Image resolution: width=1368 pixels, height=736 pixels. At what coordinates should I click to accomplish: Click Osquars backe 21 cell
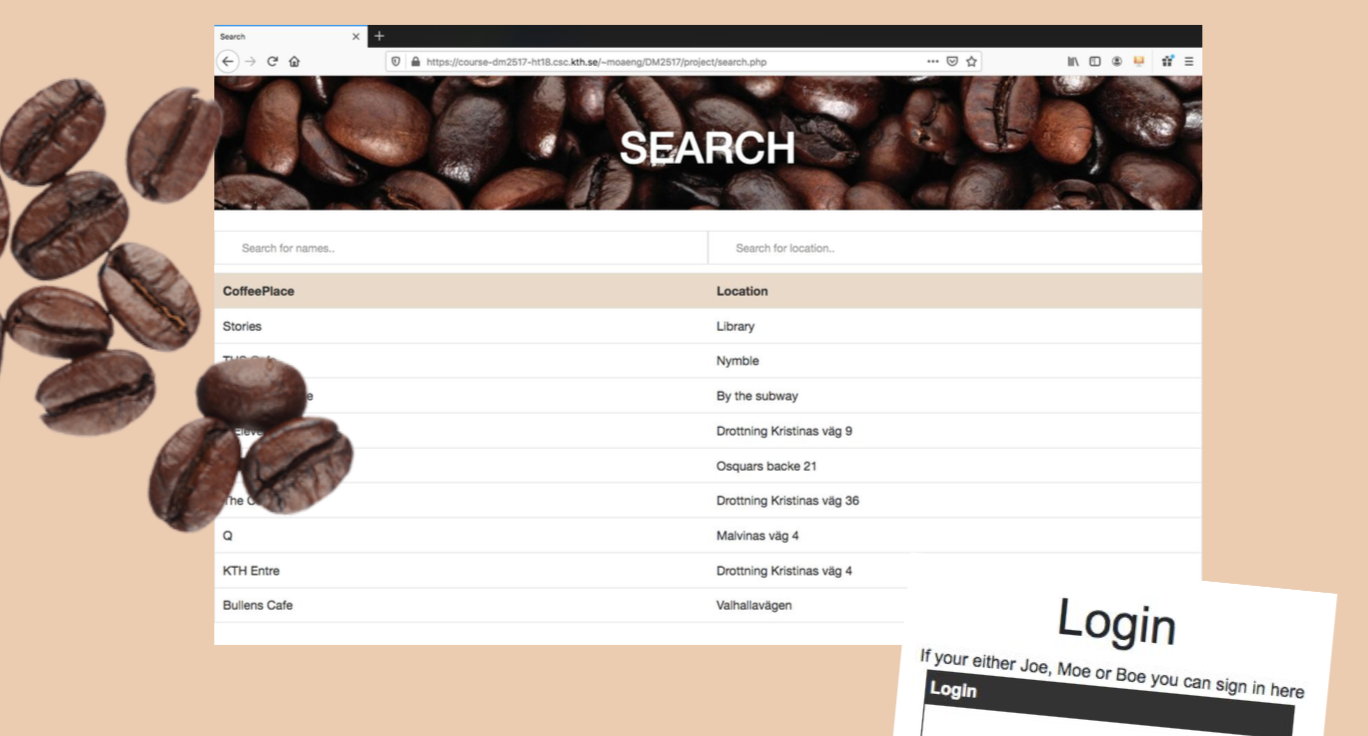click(767, 466)
